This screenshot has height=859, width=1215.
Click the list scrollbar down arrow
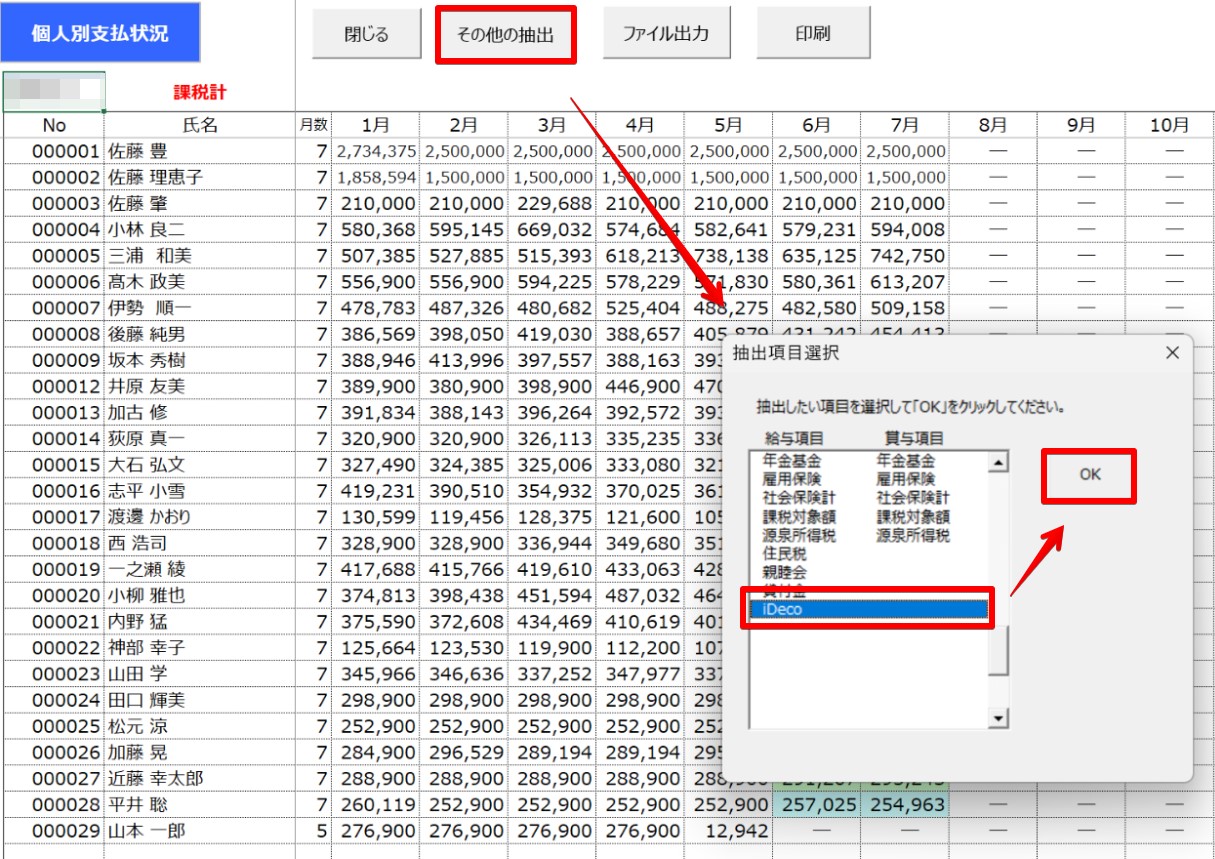(x=997, y=718)
